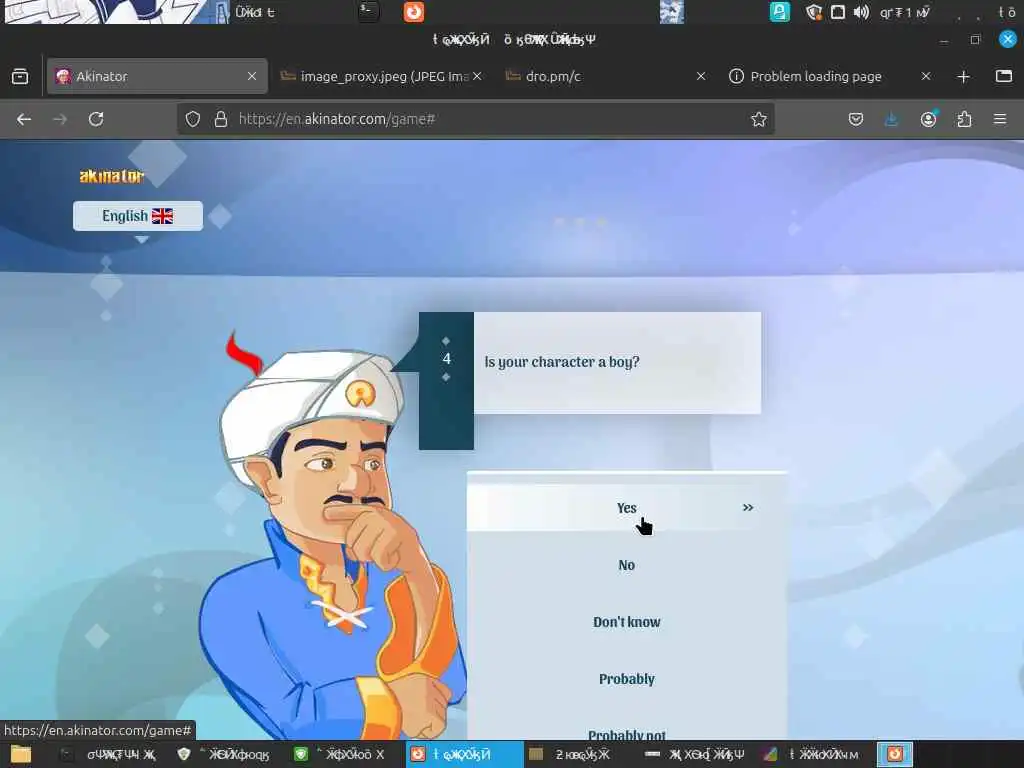
Task: Click the padlock site security icon
Action: (x=221, y=119)
